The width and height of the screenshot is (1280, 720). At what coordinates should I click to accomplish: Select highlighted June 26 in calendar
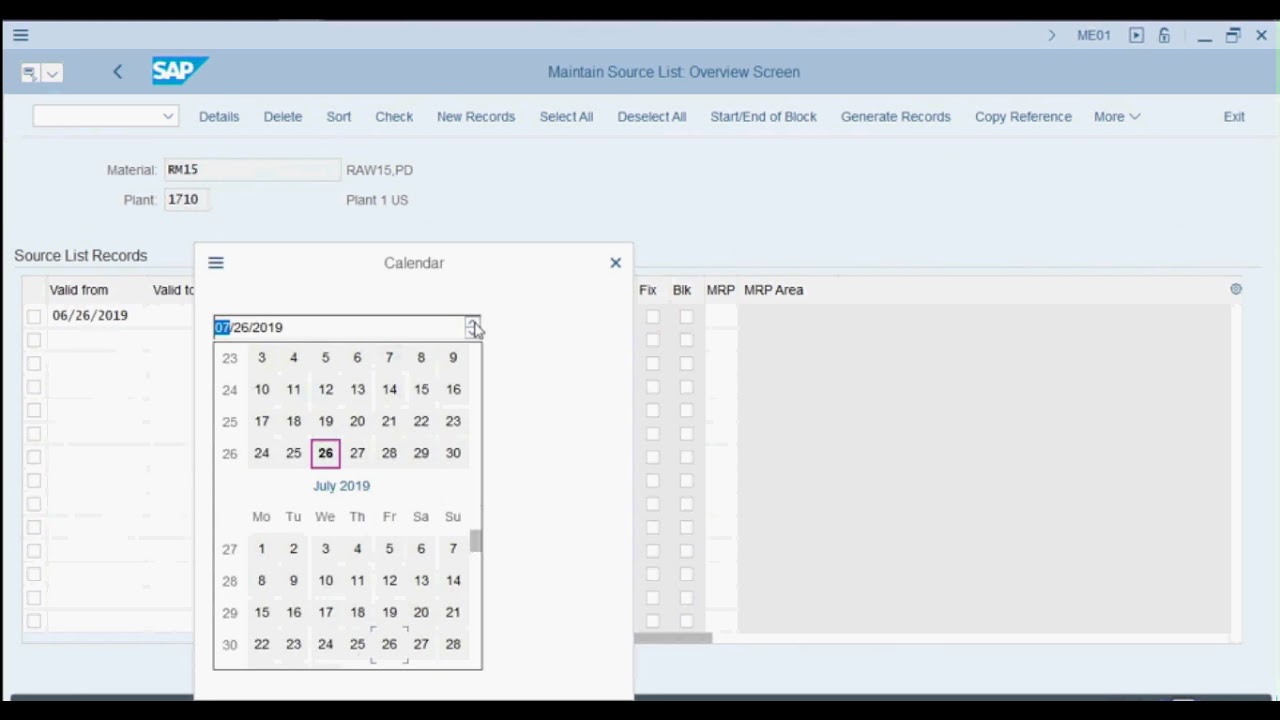click(325, 453)
